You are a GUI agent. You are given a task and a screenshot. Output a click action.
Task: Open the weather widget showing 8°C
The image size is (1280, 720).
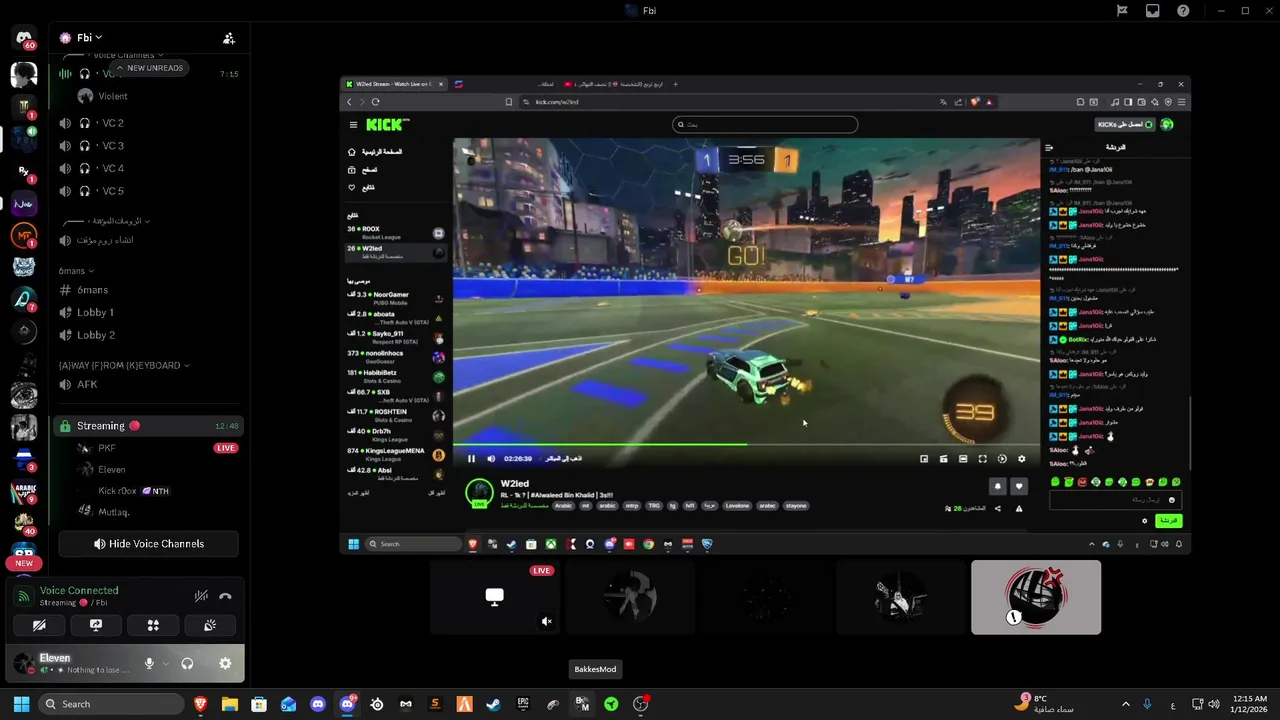point(1044,704)
